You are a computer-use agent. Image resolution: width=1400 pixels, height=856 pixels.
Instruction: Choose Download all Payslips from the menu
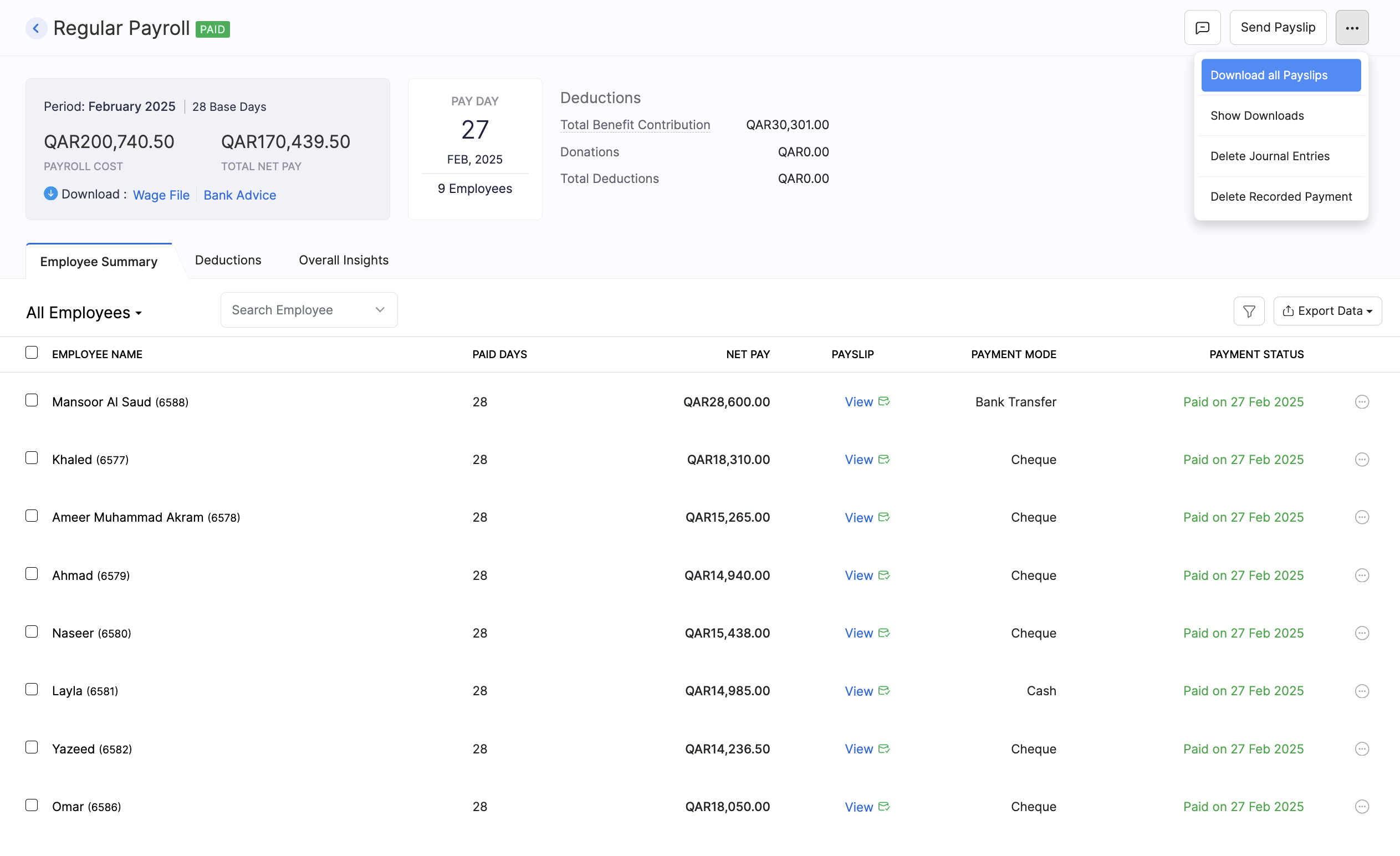pyautogui.click(x=1281, y=74)
